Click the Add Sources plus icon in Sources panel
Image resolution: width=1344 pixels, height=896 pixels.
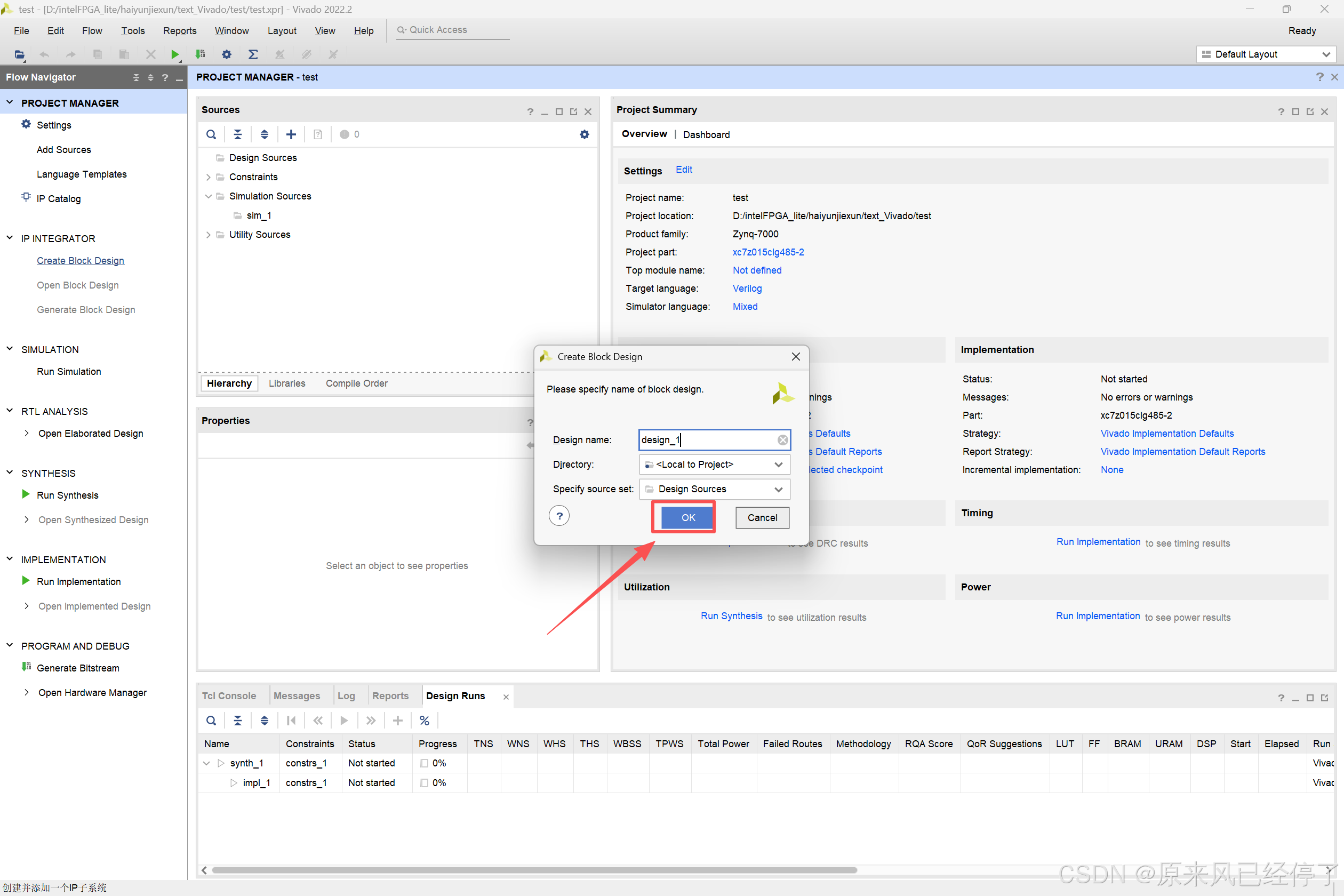click(x=291, y=134)
